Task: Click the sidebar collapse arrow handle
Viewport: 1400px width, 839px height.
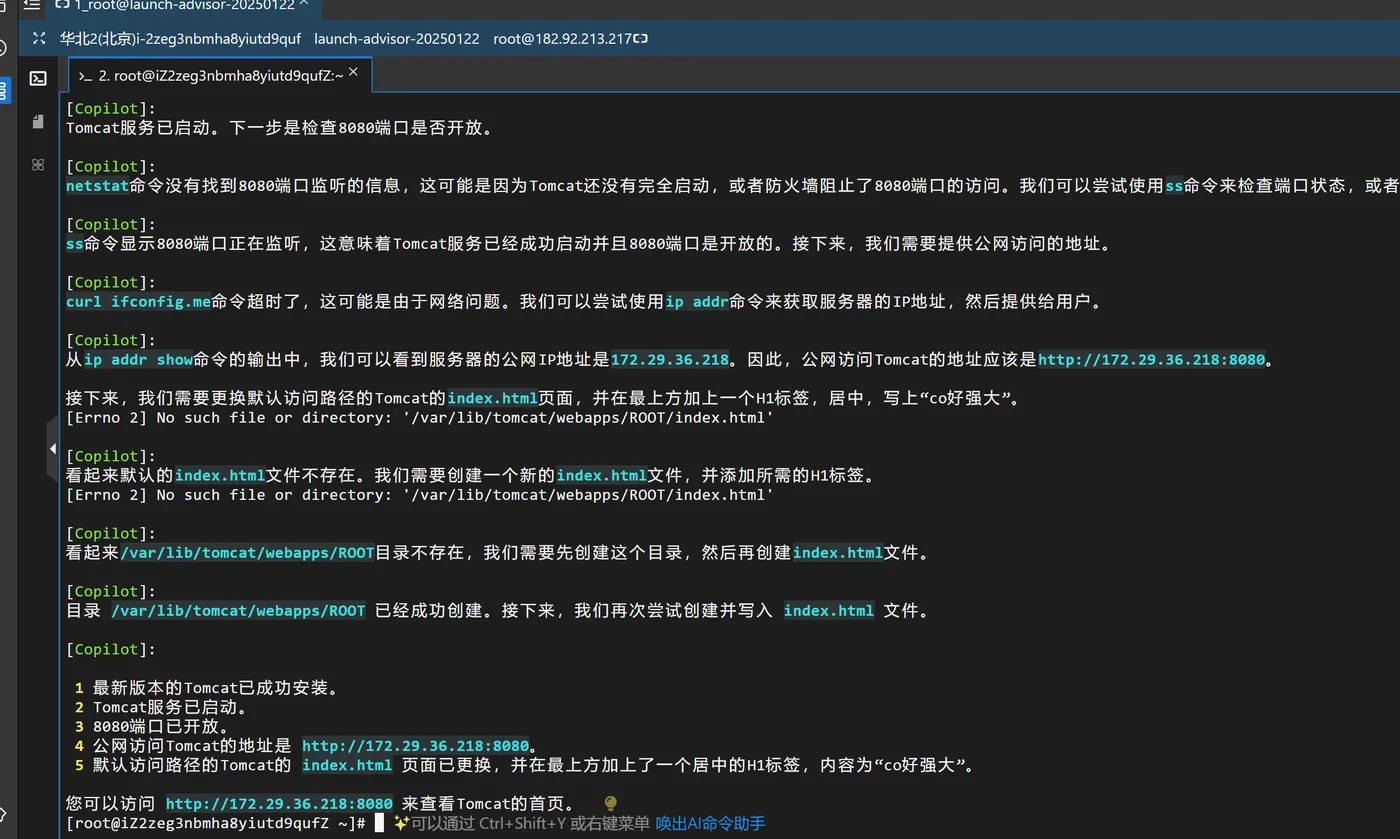Action: coord(52,449)
